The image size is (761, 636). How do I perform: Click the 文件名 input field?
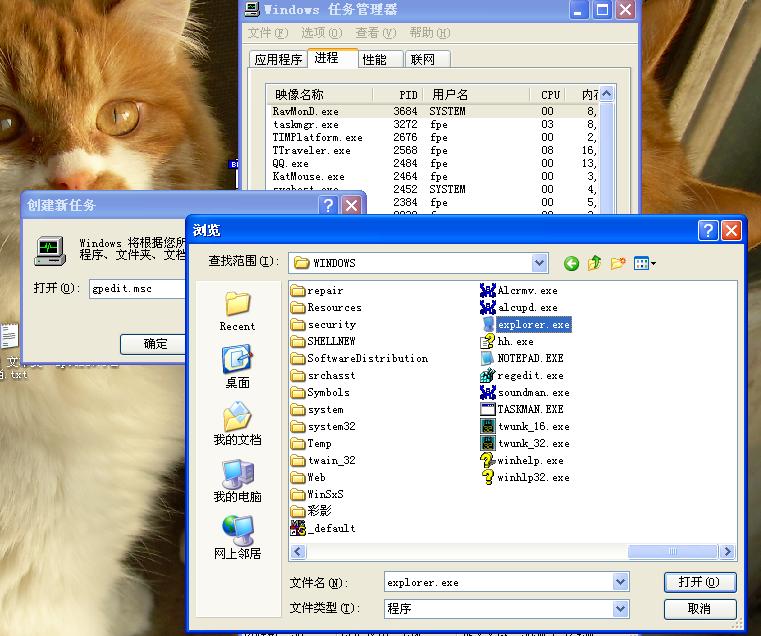tap(498, 582)
